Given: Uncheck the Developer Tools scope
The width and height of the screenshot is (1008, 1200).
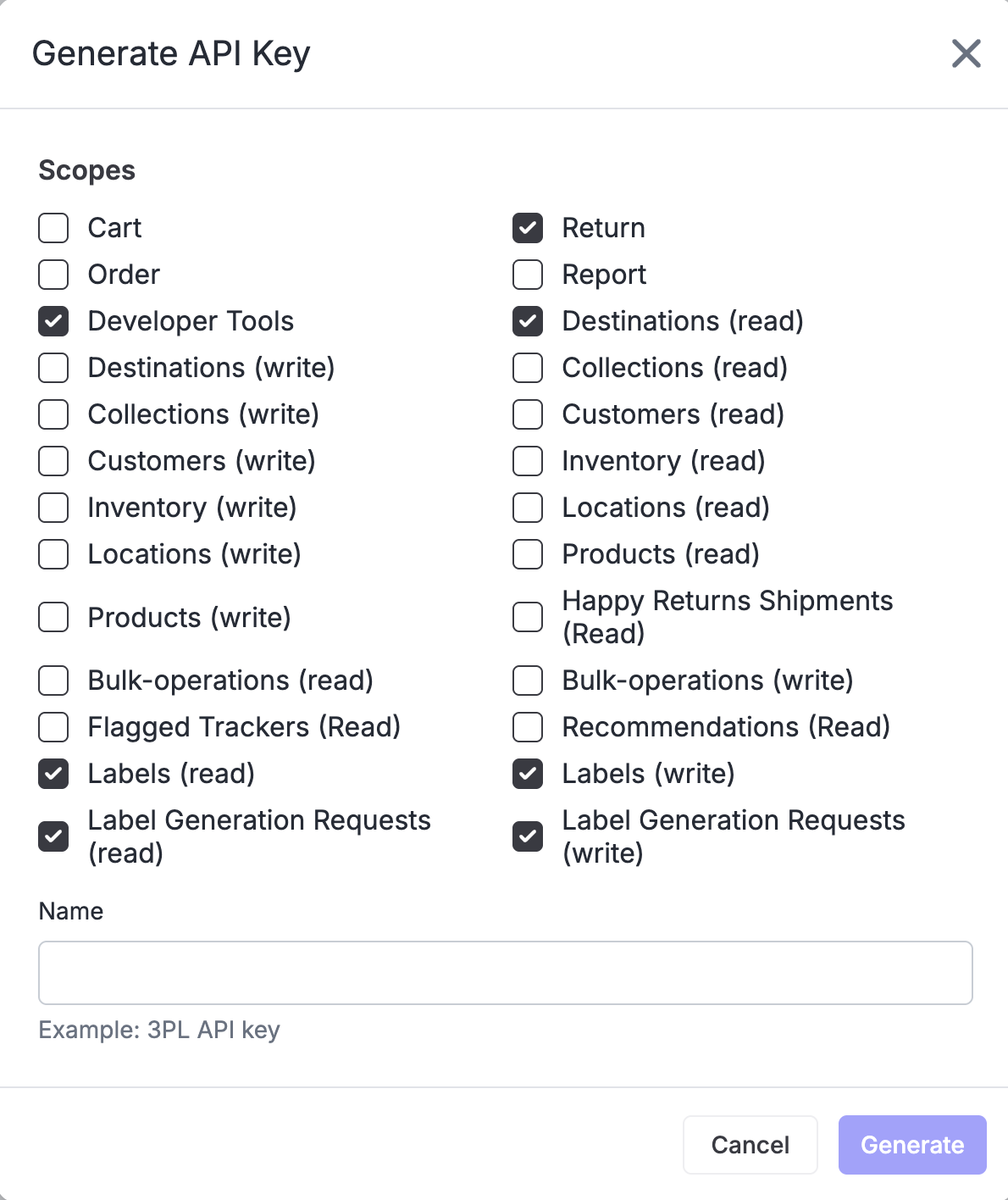Looking at the screenshot, I should pos(53,321).
